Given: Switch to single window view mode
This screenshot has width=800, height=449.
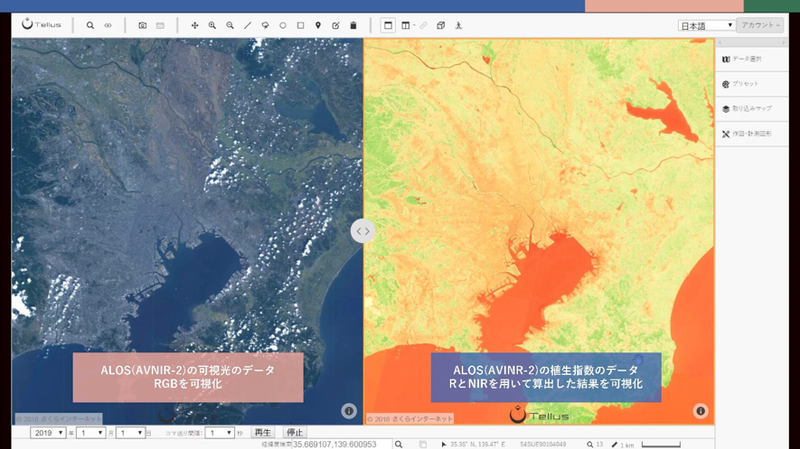Looking at the screenshot, I should (x=388, y=26).
